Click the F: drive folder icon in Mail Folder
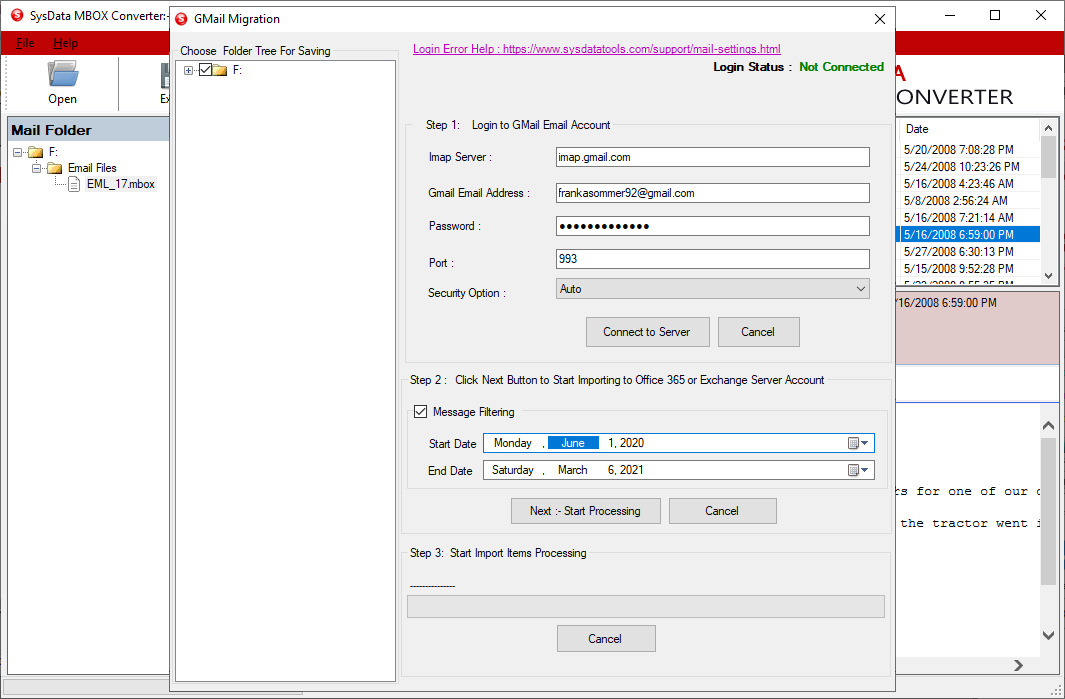The image size is (1065, 699). (x=36, y=152)
